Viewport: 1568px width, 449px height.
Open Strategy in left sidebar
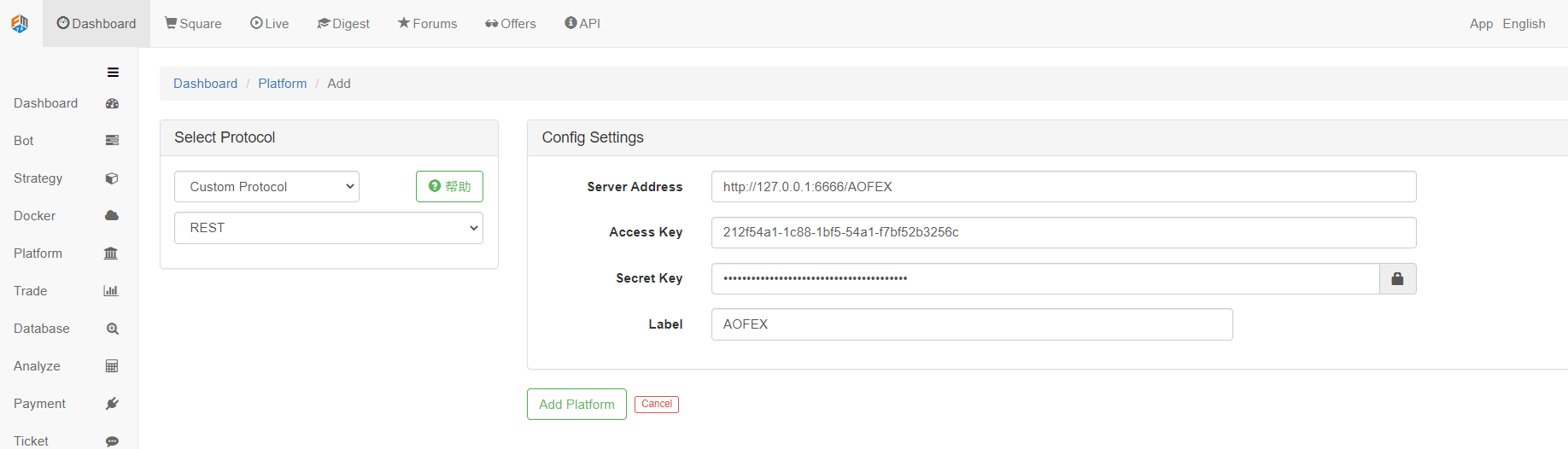38,178
